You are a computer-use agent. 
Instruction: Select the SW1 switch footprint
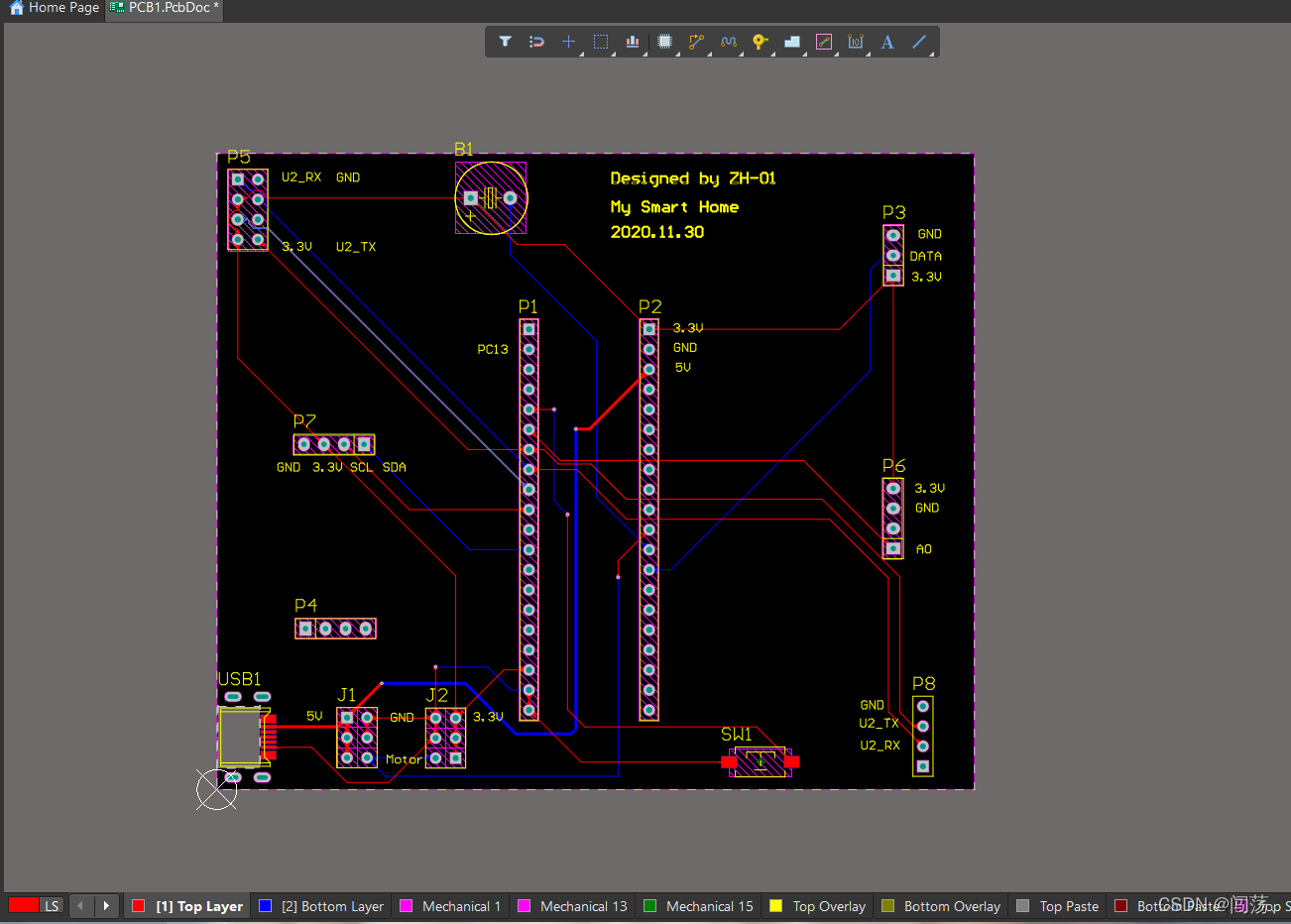761,761
